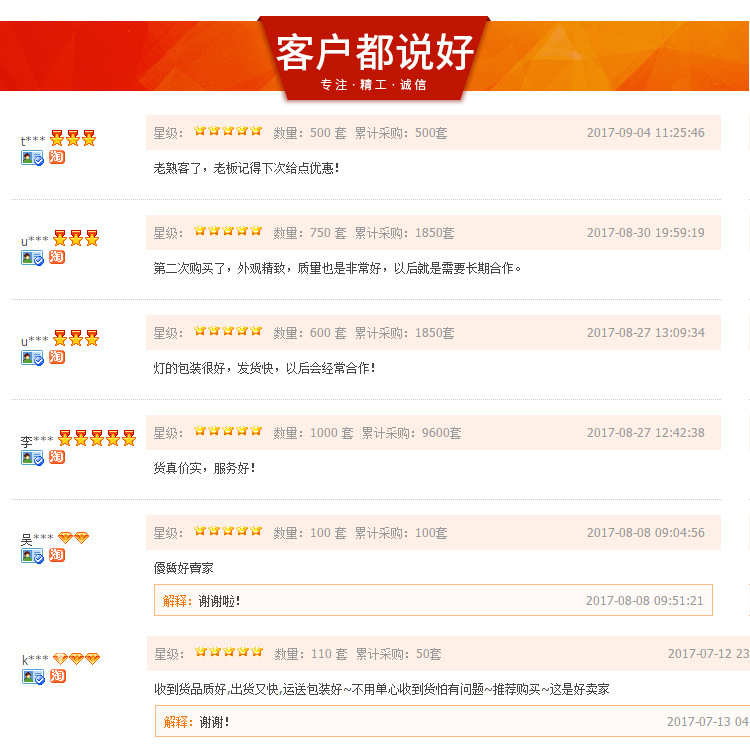
Task: Click the Taobao icon under t***
Action: [x=57, y=156]
